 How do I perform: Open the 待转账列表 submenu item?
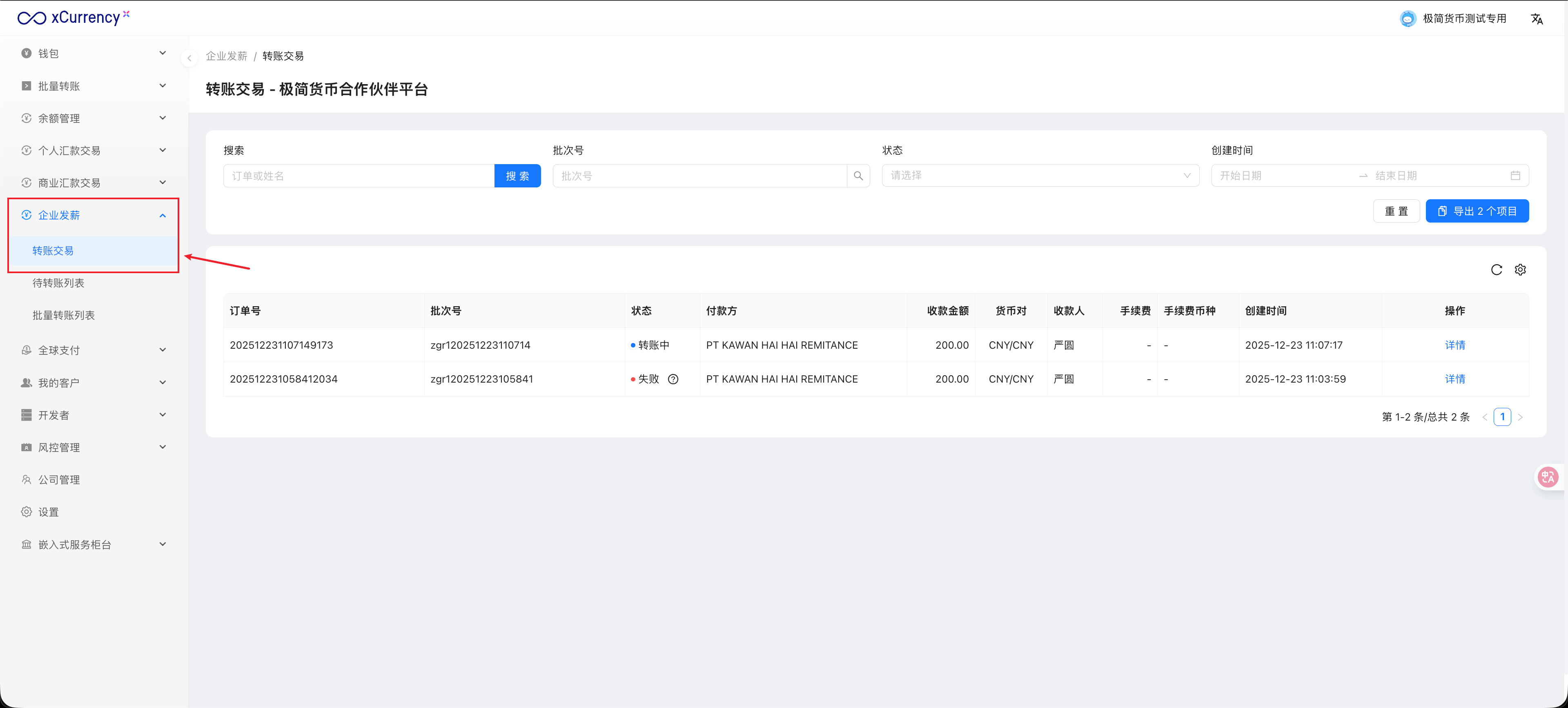58,283
